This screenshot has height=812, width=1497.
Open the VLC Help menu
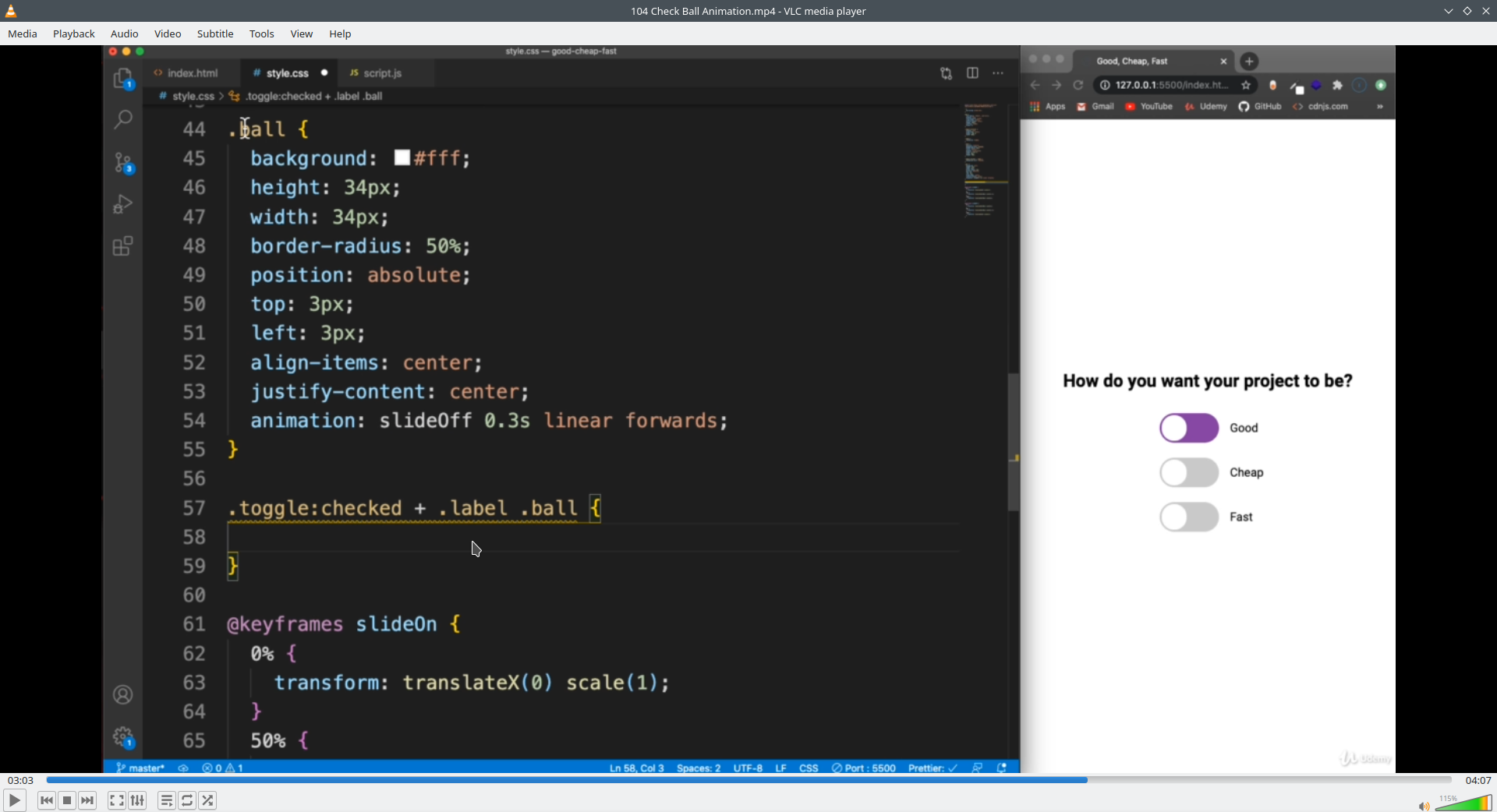coord(340,34)
